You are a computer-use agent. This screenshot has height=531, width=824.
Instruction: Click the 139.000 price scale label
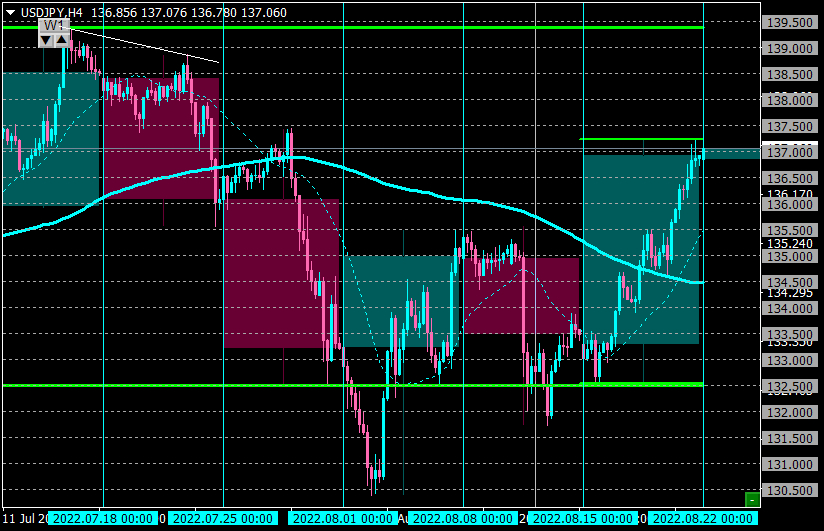790,48
